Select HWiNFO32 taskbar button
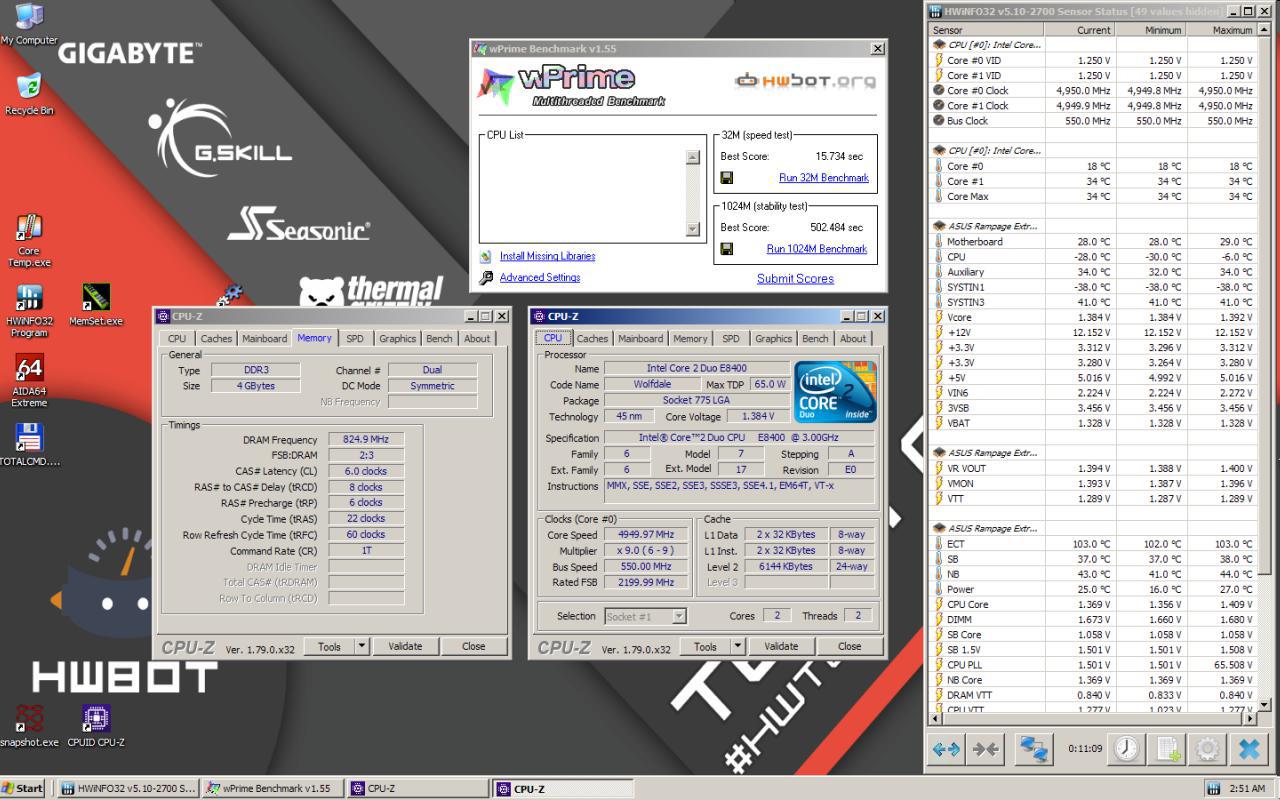1280x800 pixels. pos(126,788)
